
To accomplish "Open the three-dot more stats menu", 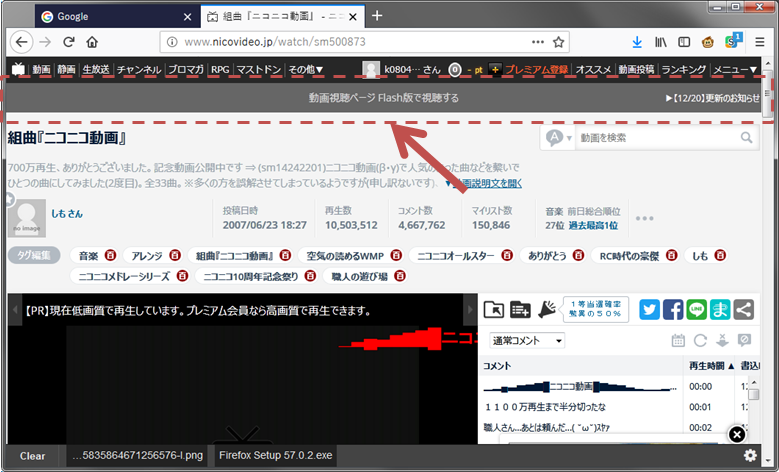I will point(644,218).
